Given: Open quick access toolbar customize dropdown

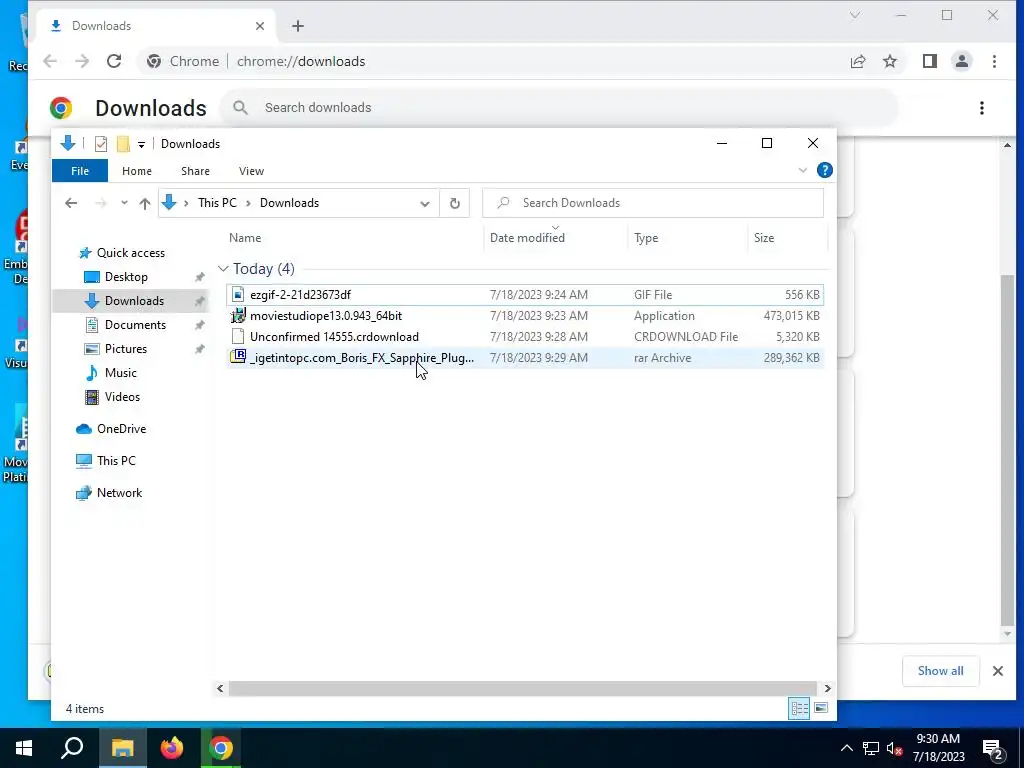Looking at the screenshot, I should tap(141, 144).
